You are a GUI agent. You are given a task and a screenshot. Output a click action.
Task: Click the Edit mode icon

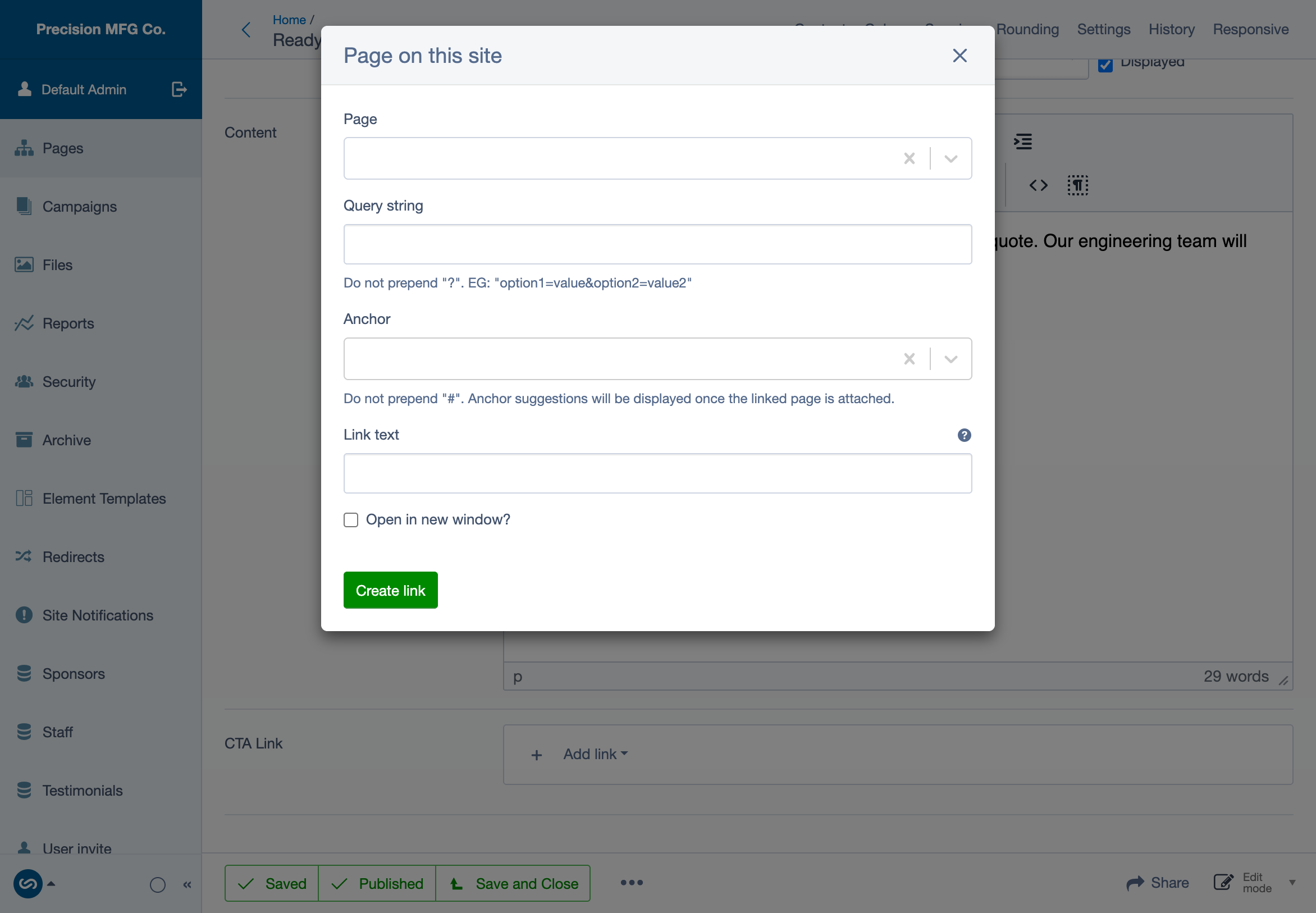pyautogui.click(x=1223, y=883)
